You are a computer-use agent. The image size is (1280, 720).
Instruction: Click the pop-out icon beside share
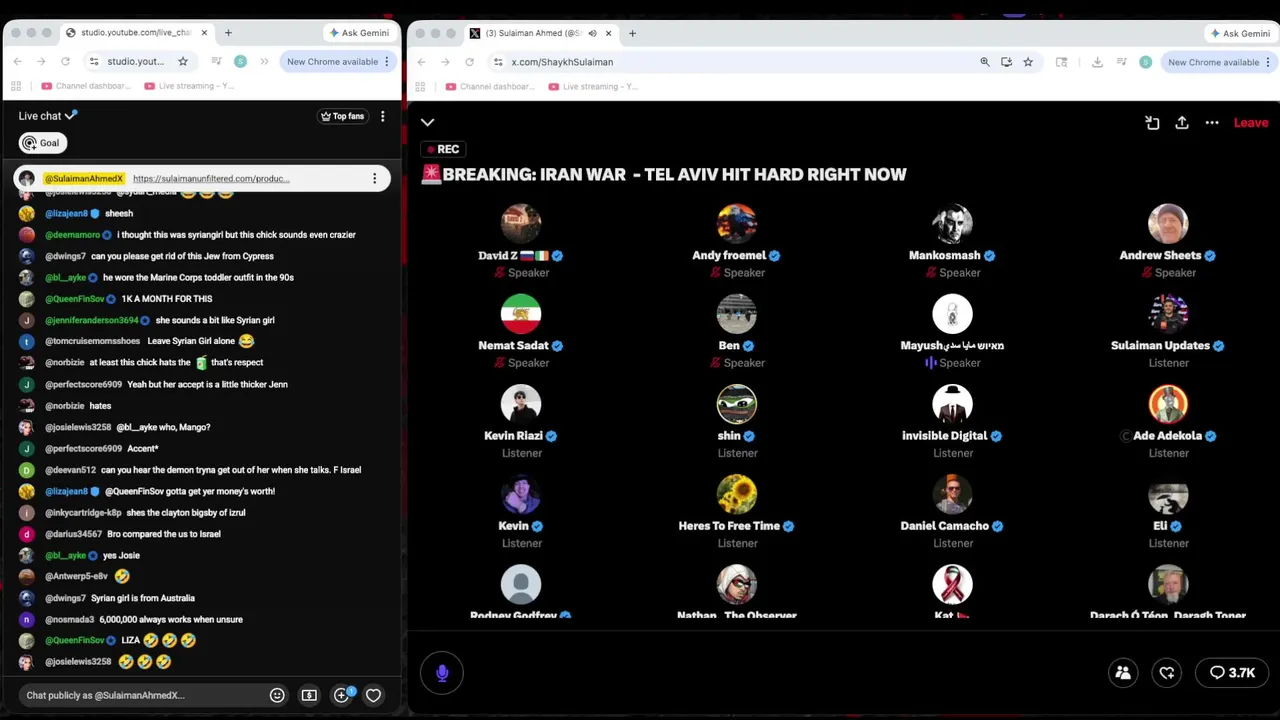point(1152,123)
